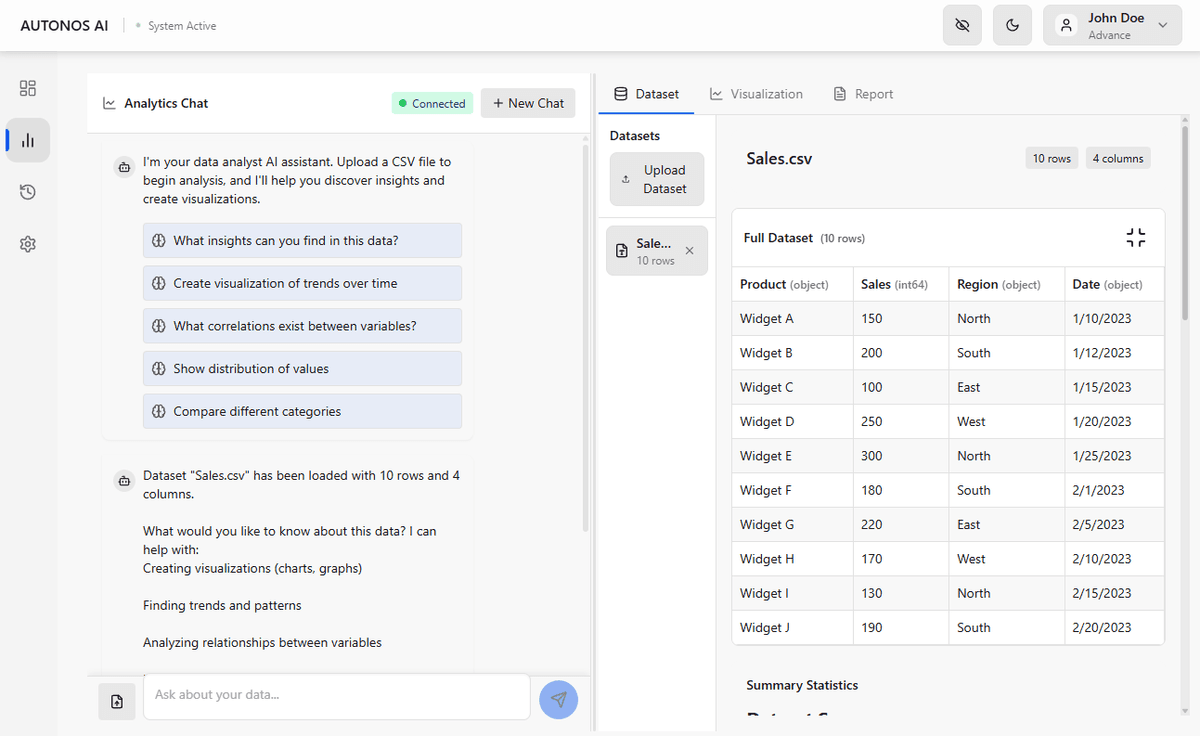The height and width of the screenshot is (736, 1200).
Task: Collapse the Full Dataset table view
Action: tap(1135, 237)
